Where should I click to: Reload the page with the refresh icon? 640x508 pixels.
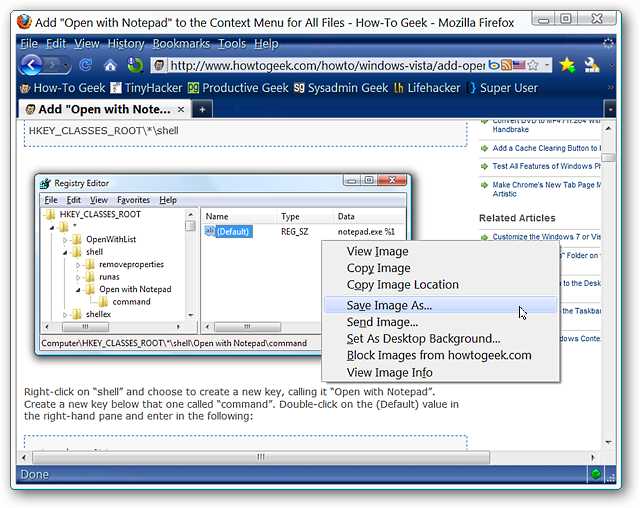point(86,64)
